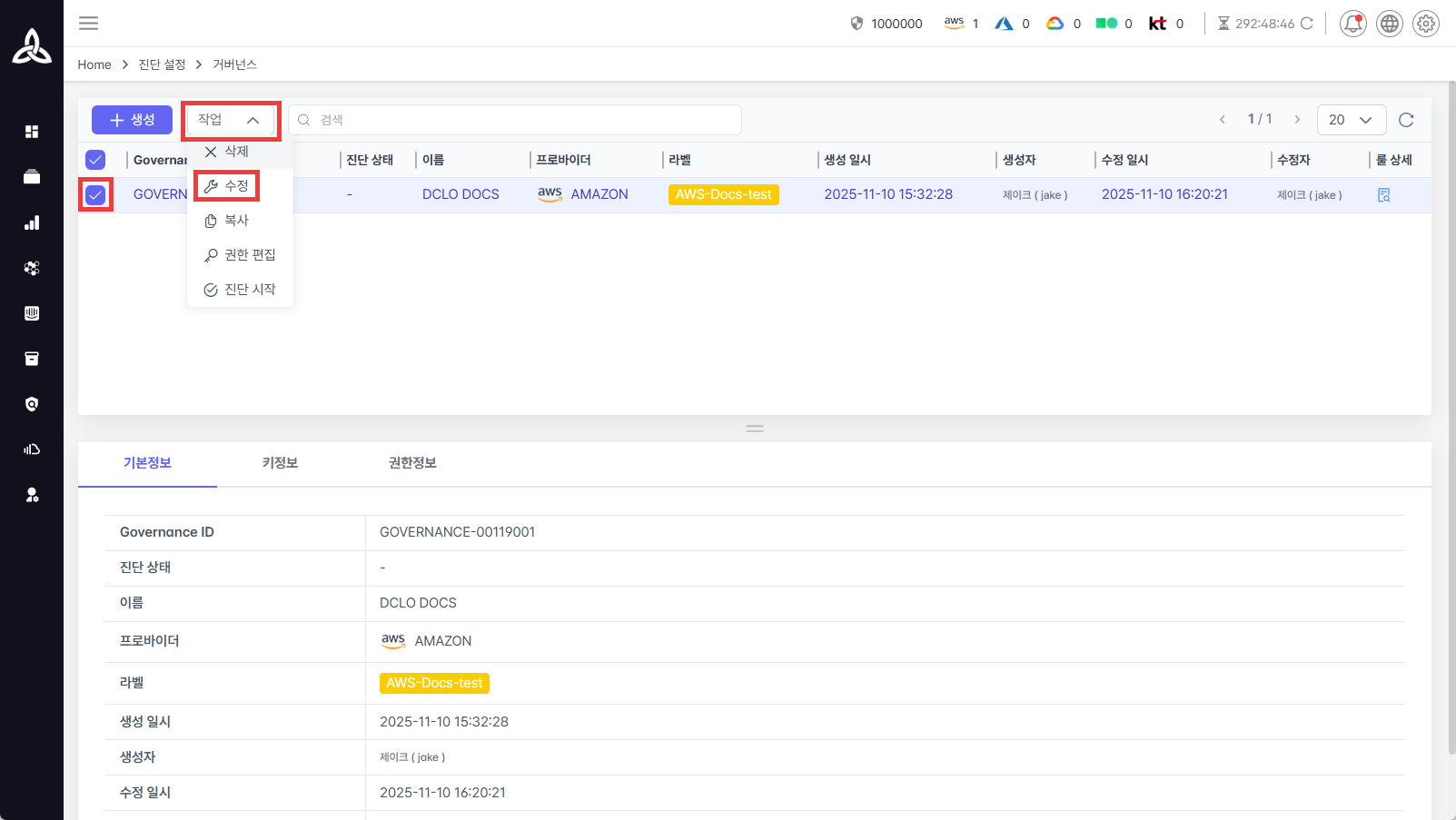Viewport: 1456px width, 820px height.
Task: Open the page size 20 dropdown
Action: pos(1351,120)
